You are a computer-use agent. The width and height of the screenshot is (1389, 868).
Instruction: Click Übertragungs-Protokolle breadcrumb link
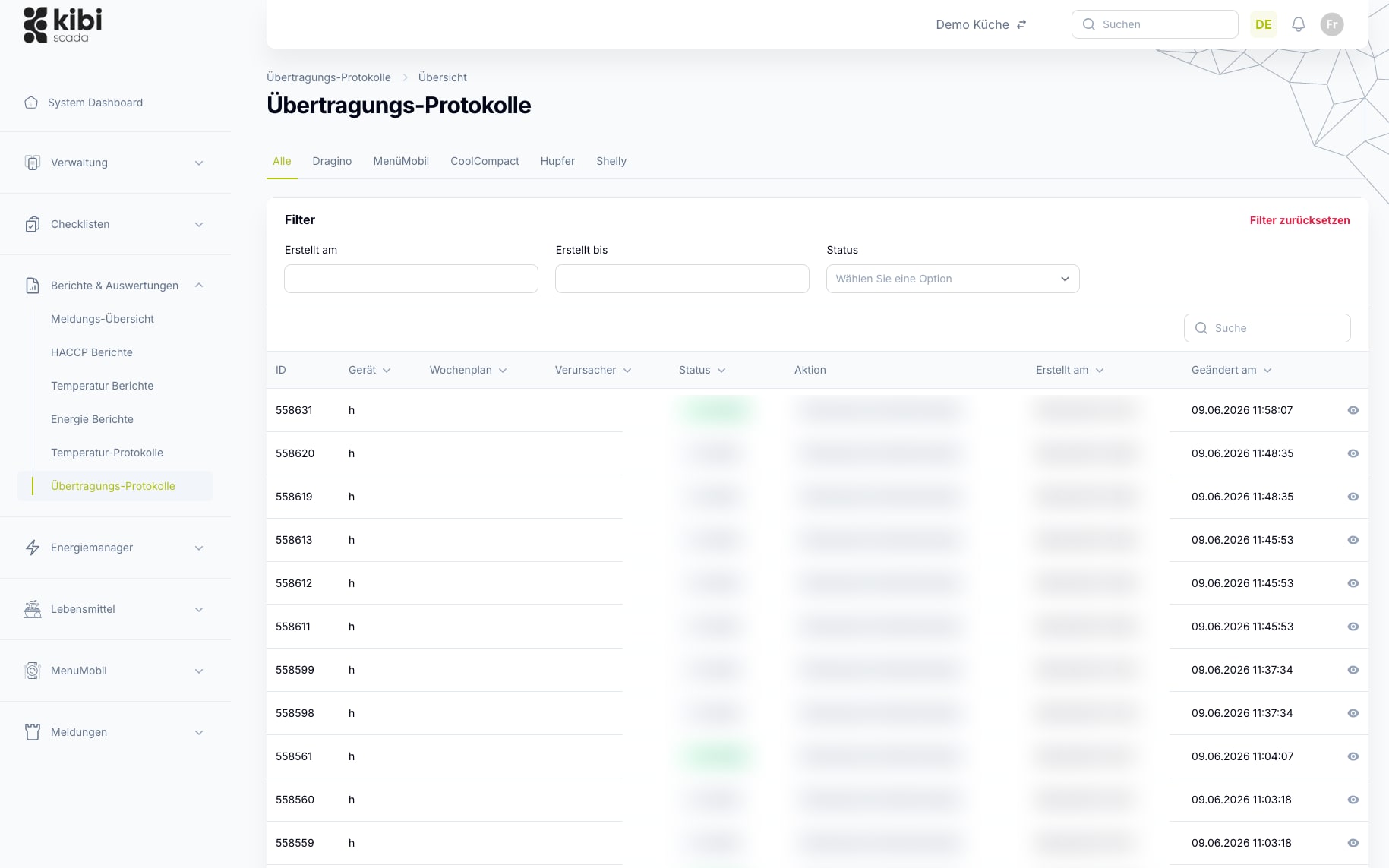pos(329,77)
